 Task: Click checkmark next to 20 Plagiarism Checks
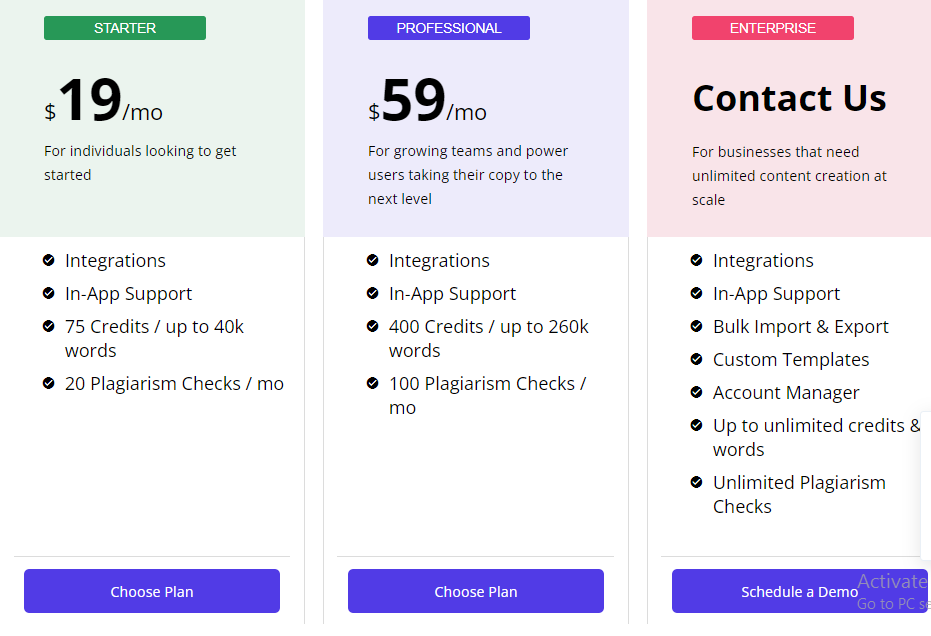[49, 383]
